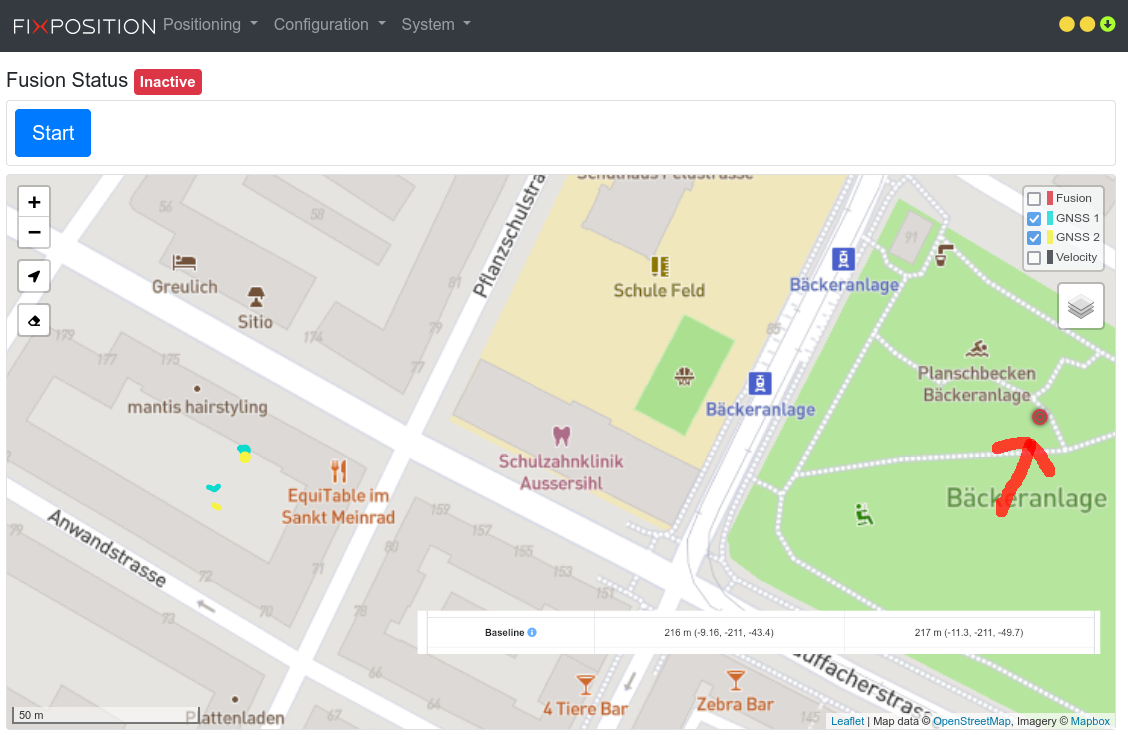Zoom in on the map
Screen dimensions: 1128x735
point(34,202)
